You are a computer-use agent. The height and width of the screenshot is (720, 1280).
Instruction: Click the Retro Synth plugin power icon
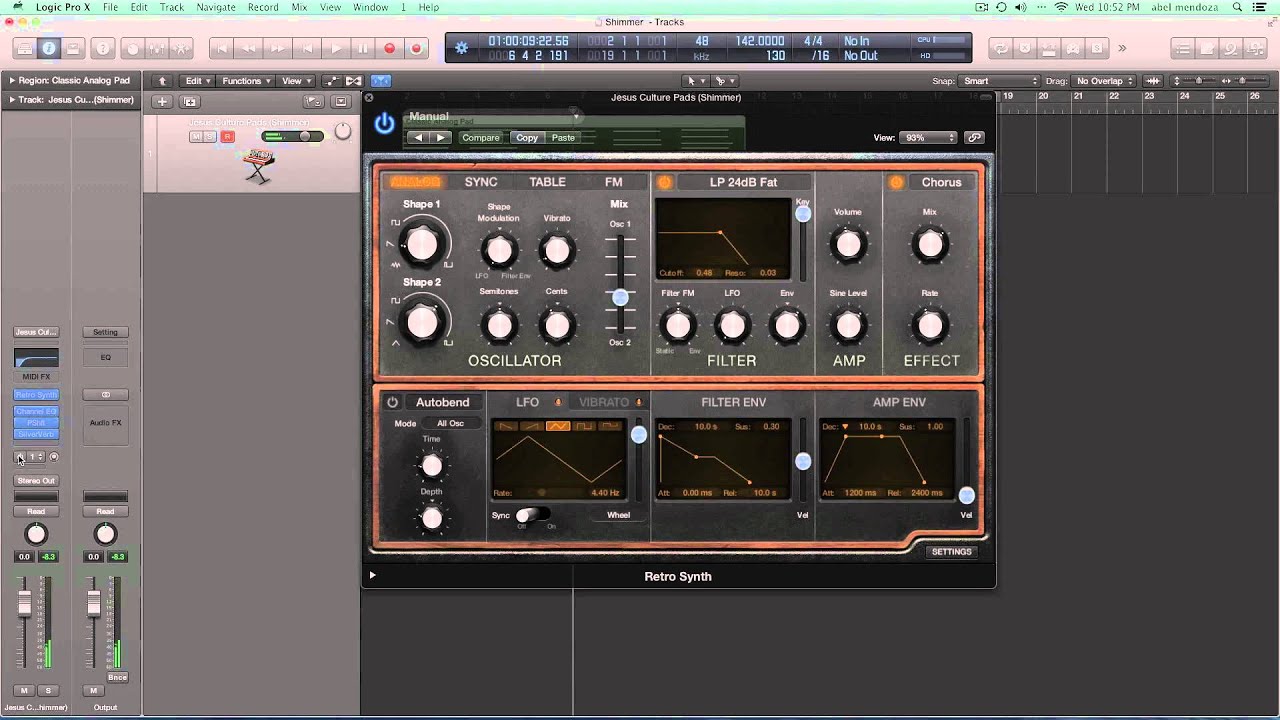pyautogui.click(x=384, y=123)
